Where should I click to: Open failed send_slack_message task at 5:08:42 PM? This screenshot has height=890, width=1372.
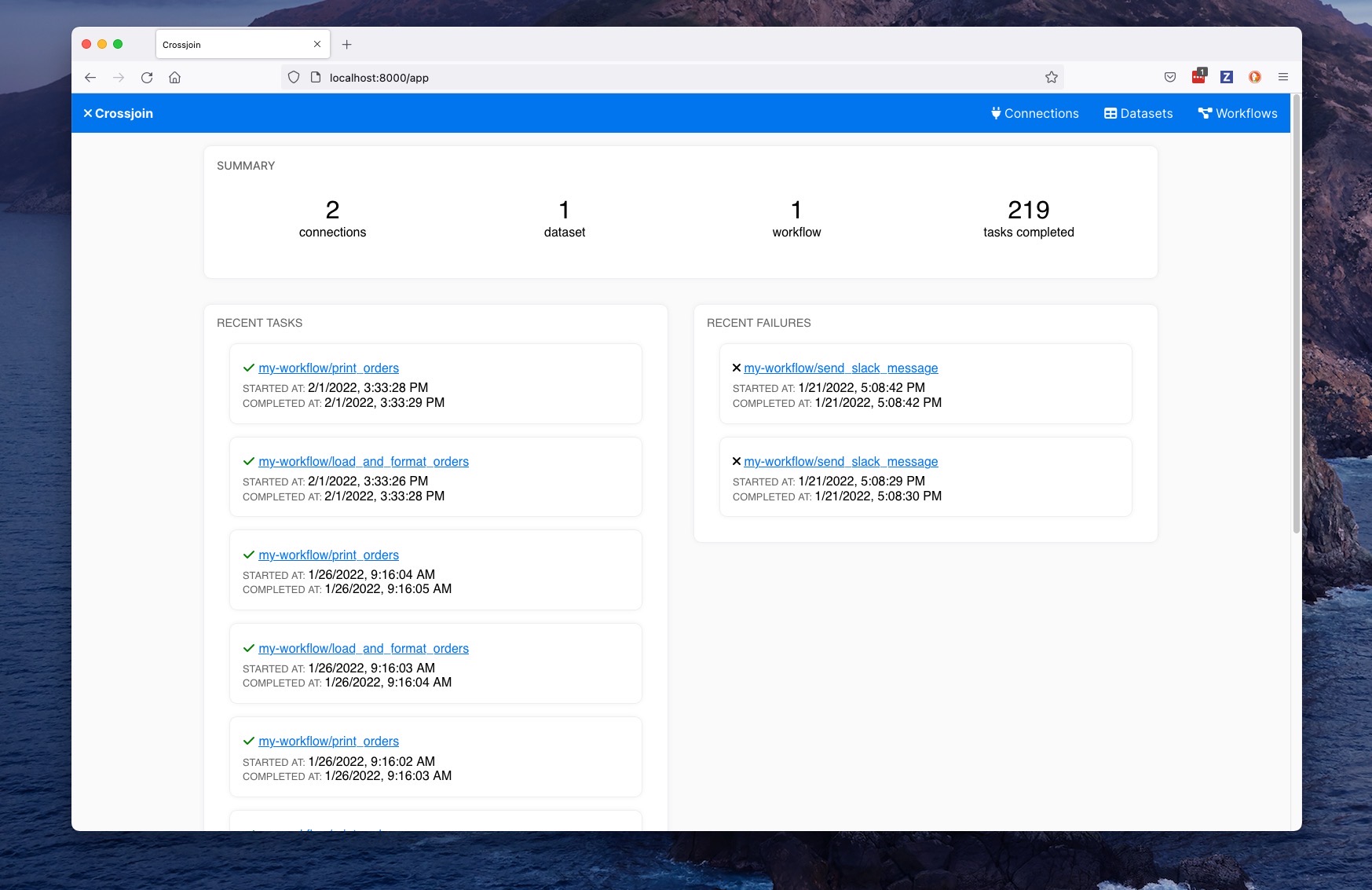pos(840,368)
